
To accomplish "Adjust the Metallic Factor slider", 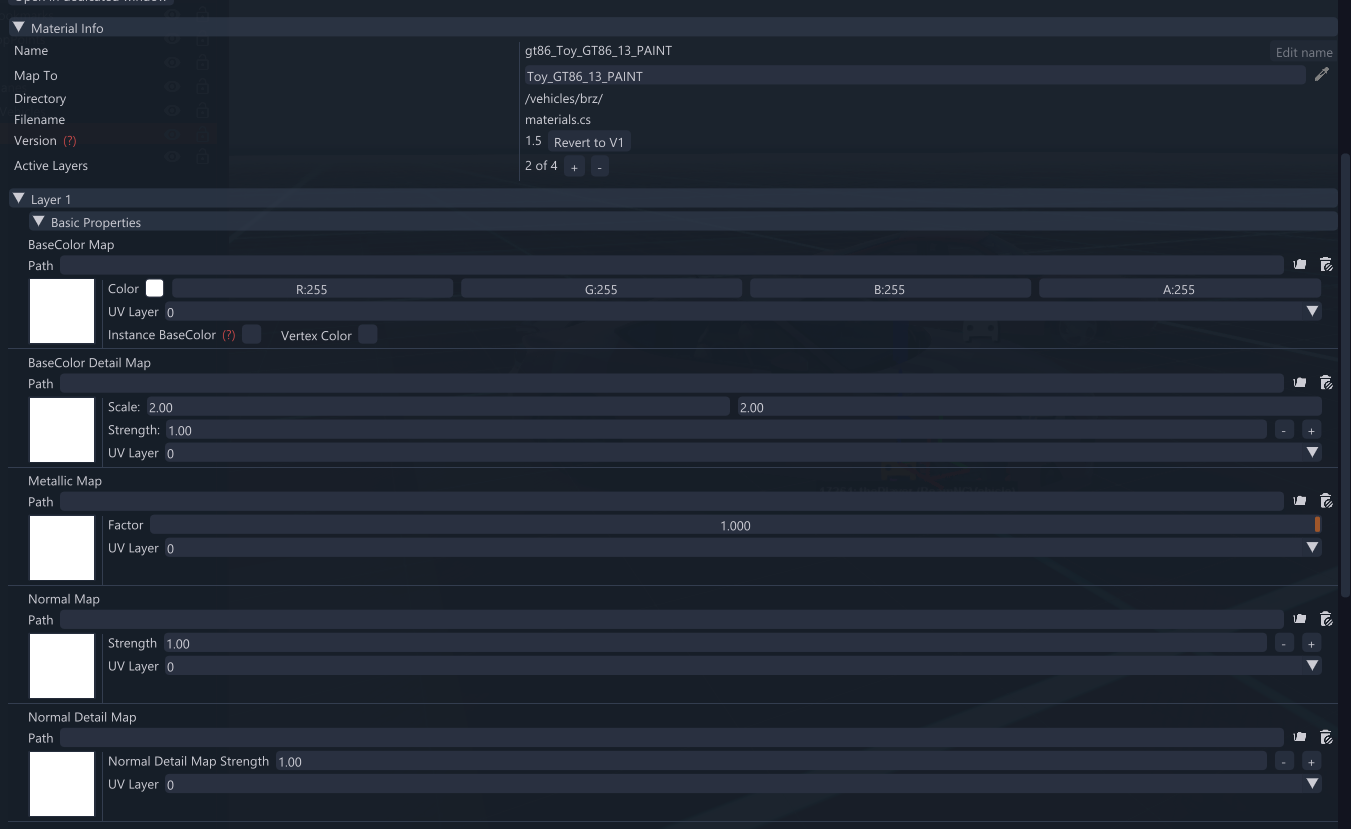I will click(736, 525).
